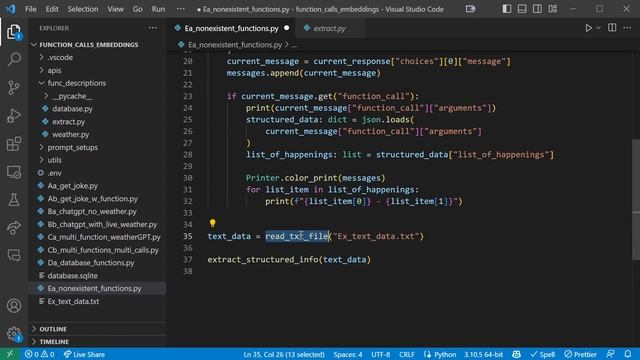Run the Python file with play button
The width and height of the screenshot is (640, 360).
tap(588, 28)
